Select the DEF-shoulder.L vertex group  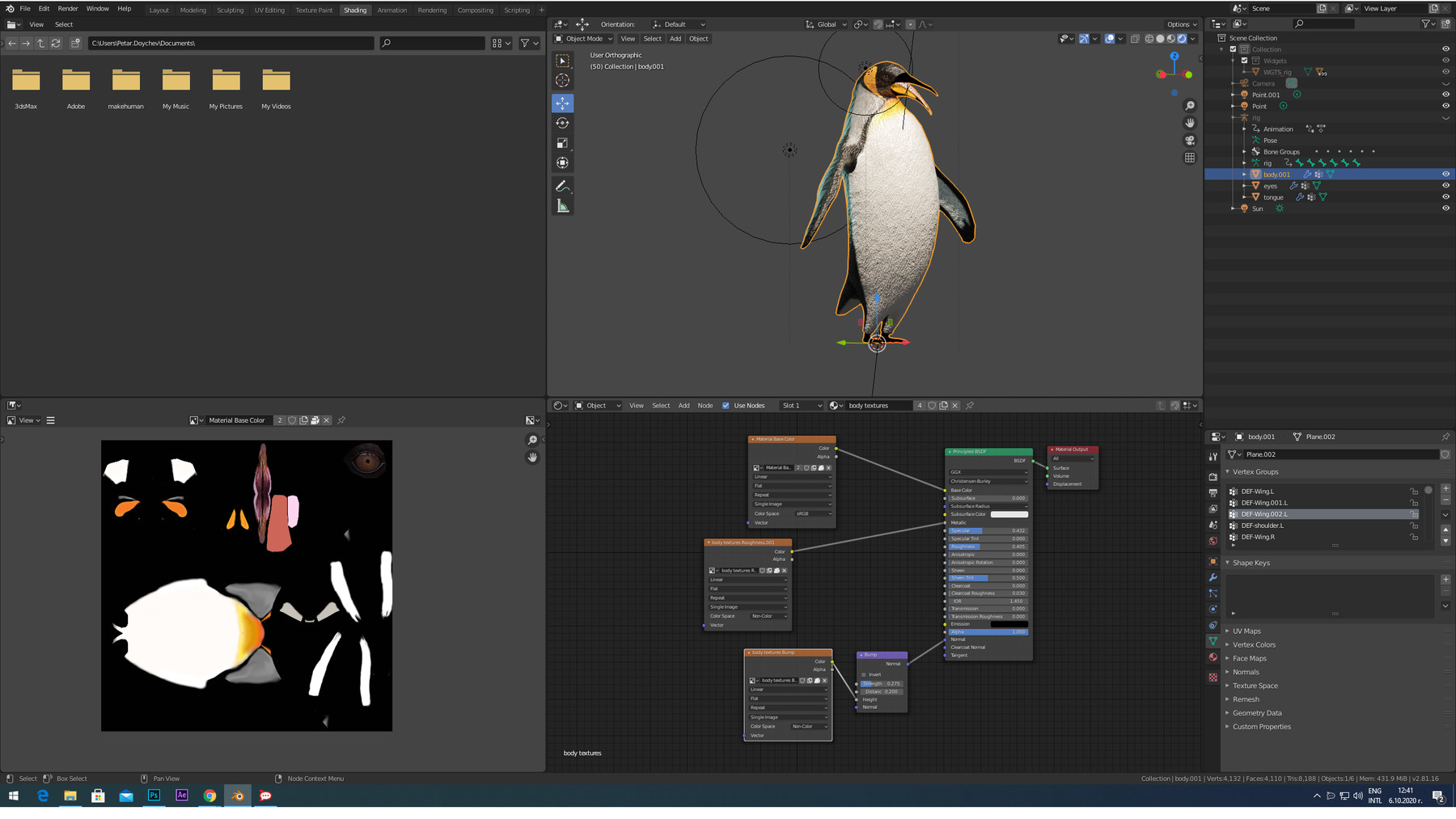[x=1262, y=526]
